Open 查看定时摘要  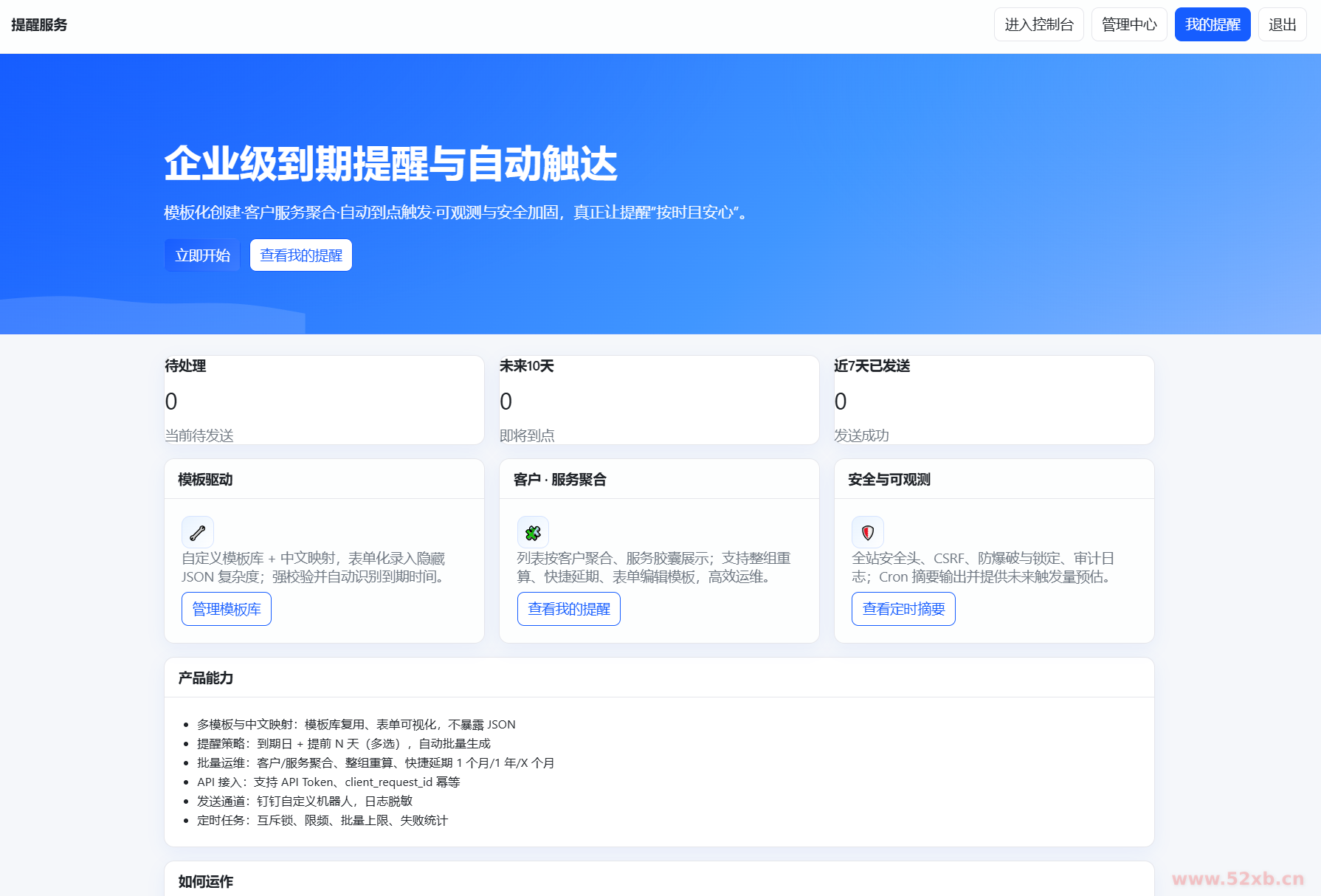(x=903, y=609)
